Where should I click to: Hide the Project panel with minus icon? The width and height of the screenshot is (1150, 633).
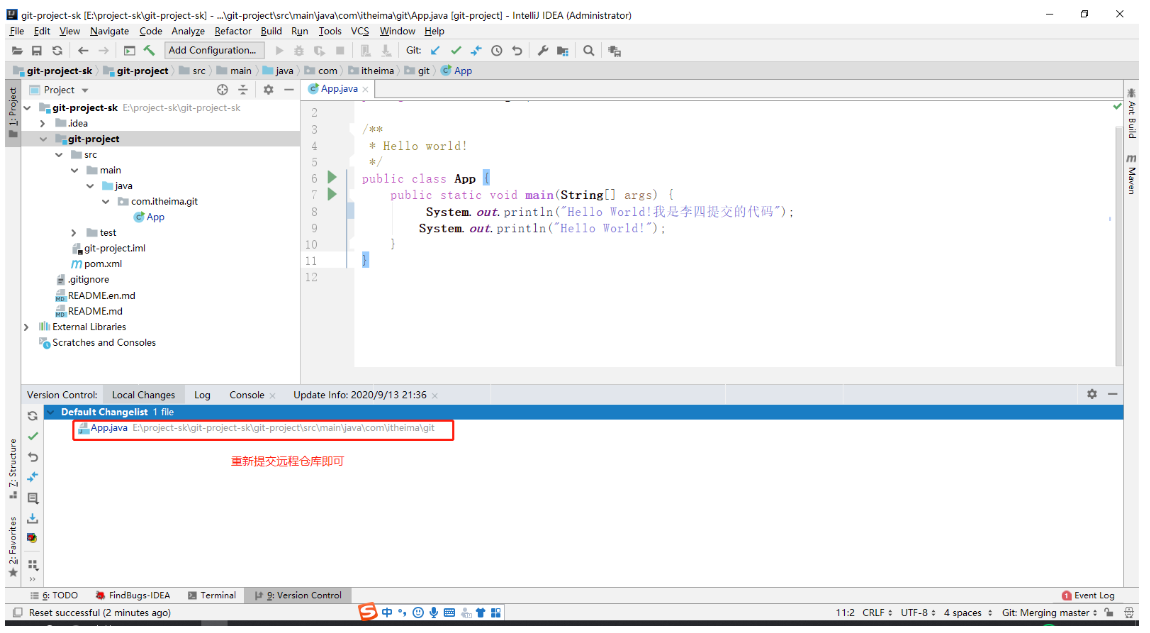click(x=289, y=89)
